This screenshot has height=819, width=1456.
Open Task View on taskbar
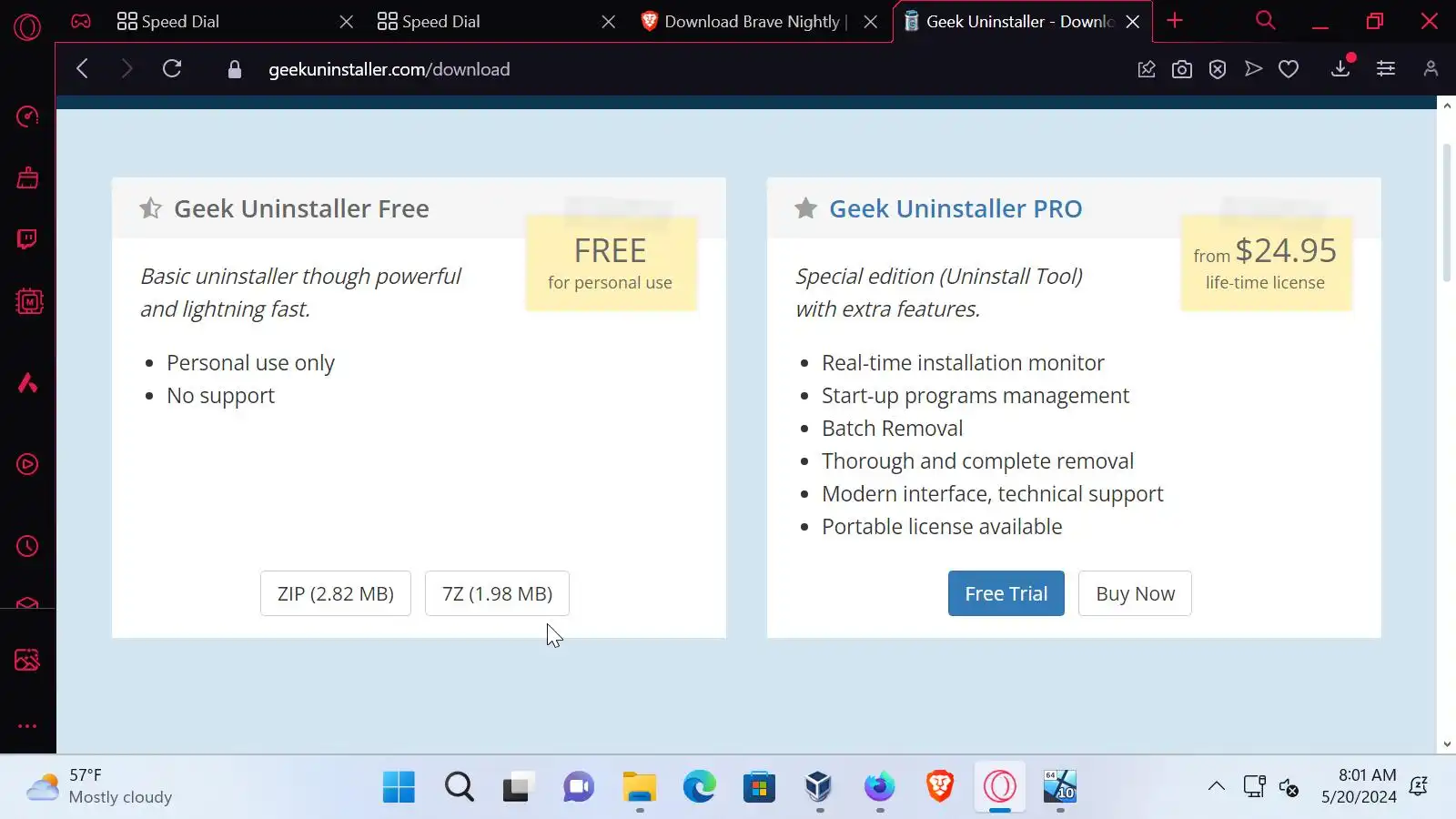519,786
